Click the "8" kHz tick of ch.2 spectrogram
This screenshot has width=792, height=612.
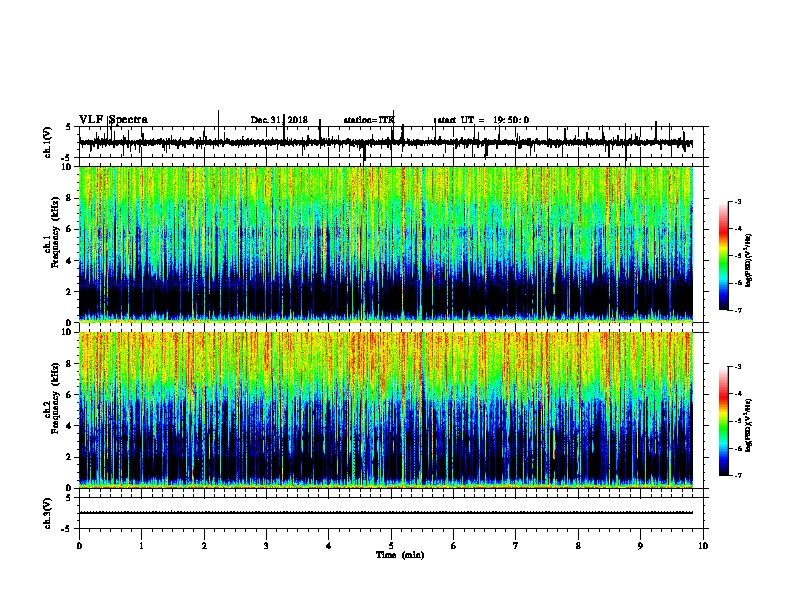pyautogui.click(x=69, y=364)
